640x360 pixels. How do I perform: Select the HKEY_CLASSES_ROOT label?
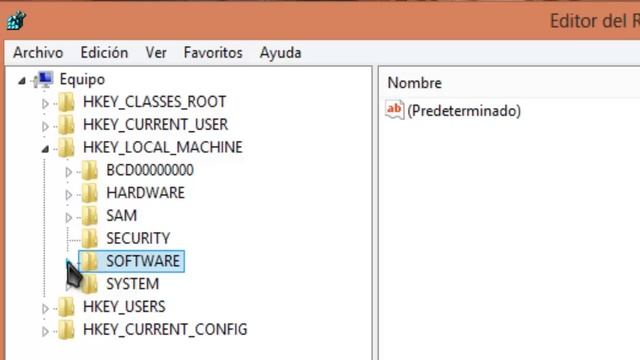coord(154,102)
